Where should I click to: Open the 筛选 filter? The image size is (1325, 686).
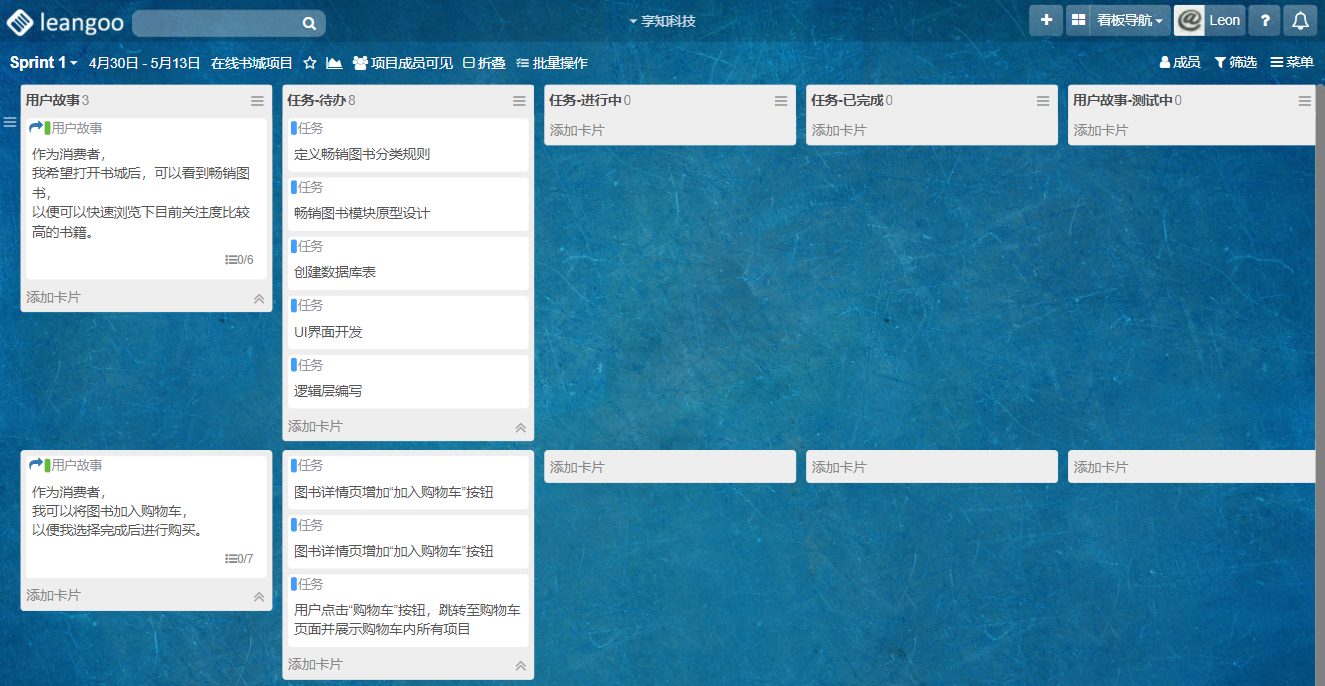tap(1235, 62)
